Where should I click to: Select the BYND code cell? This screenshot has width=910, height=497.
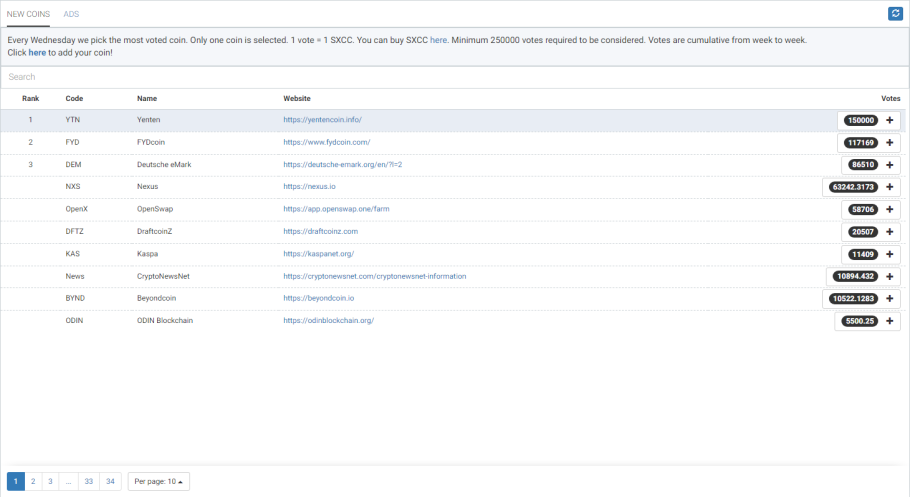click(x=75, y=298)
